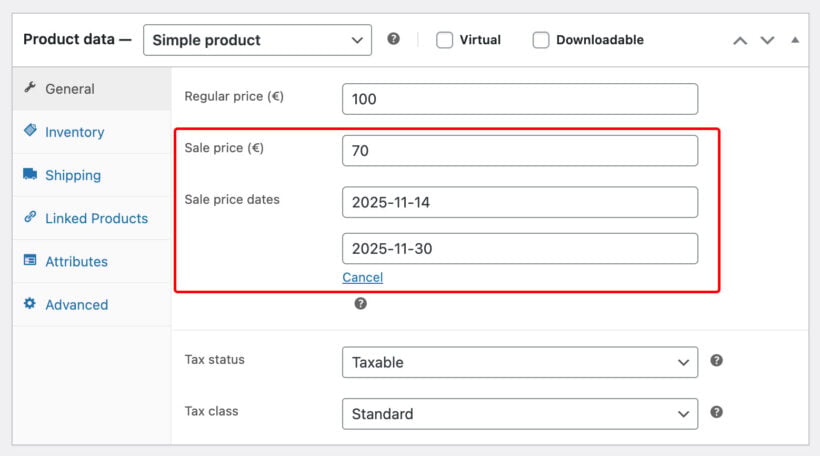The width and height of the screenshot is (820, 456).
Task: Click the General tab wrench icon
Action: point(30,87)
